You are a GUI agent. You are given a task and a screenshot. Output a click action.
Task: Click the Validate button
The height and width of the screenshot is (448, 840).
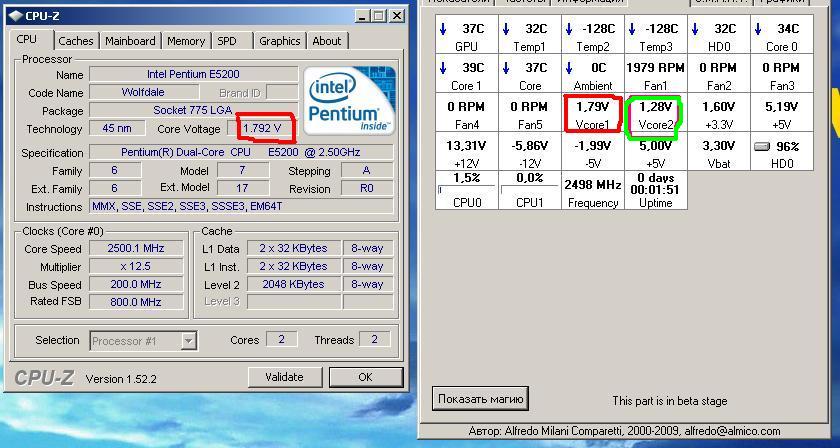pos(284,377)
